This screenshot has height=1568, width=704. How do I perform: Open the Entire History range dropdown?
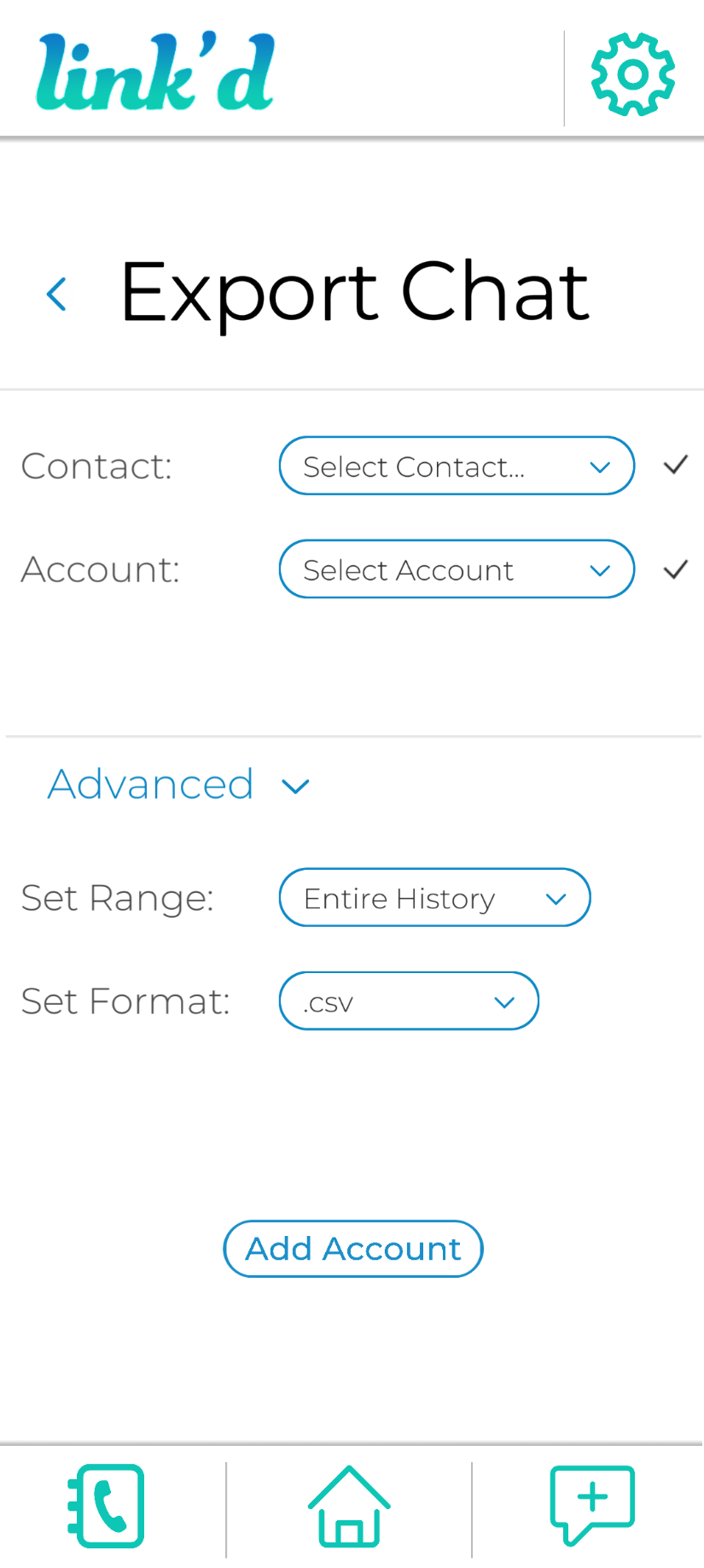tap(434, 898)
